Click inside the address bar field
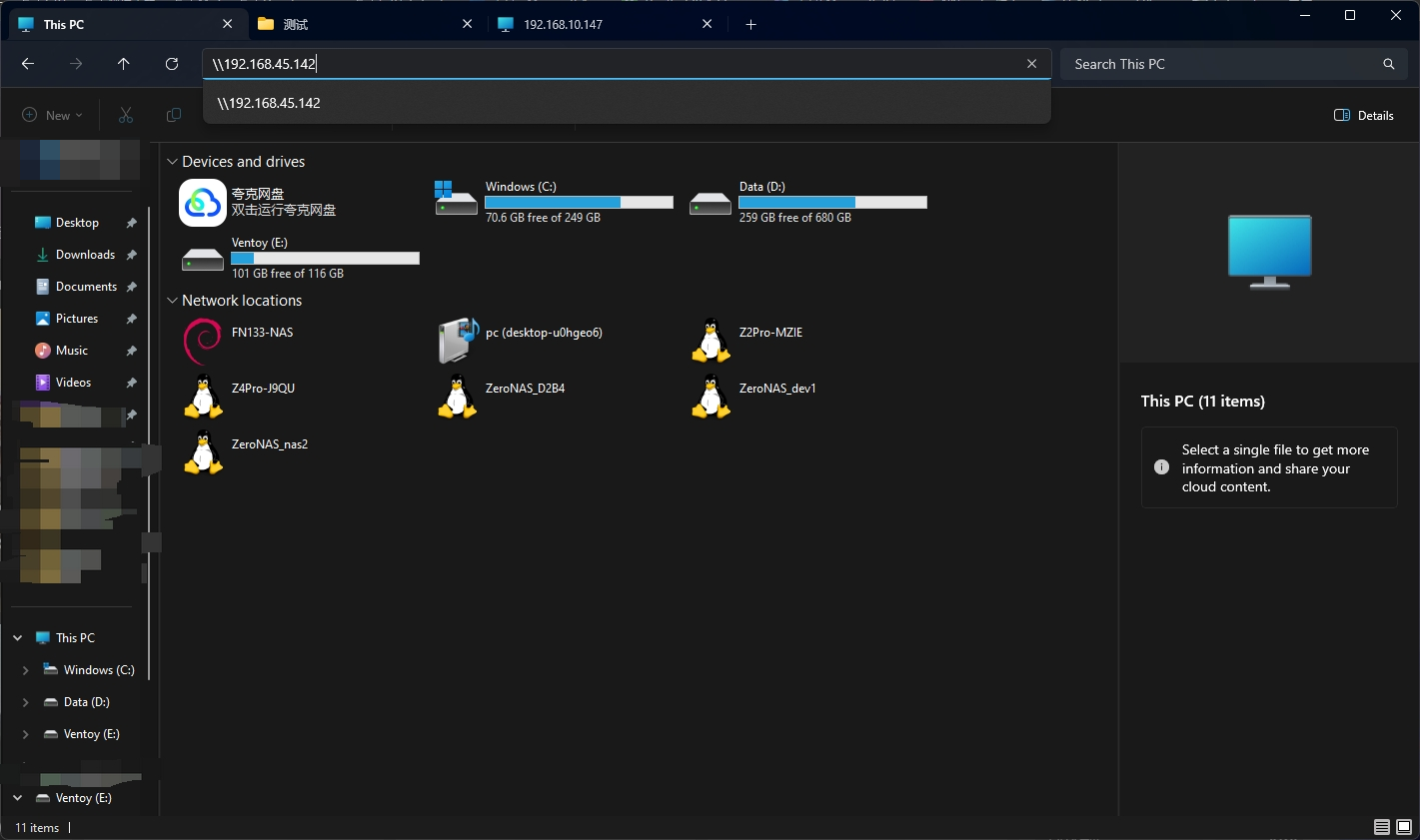The image size is (1420, 840). pyautogui.click(x=627, y=64)
